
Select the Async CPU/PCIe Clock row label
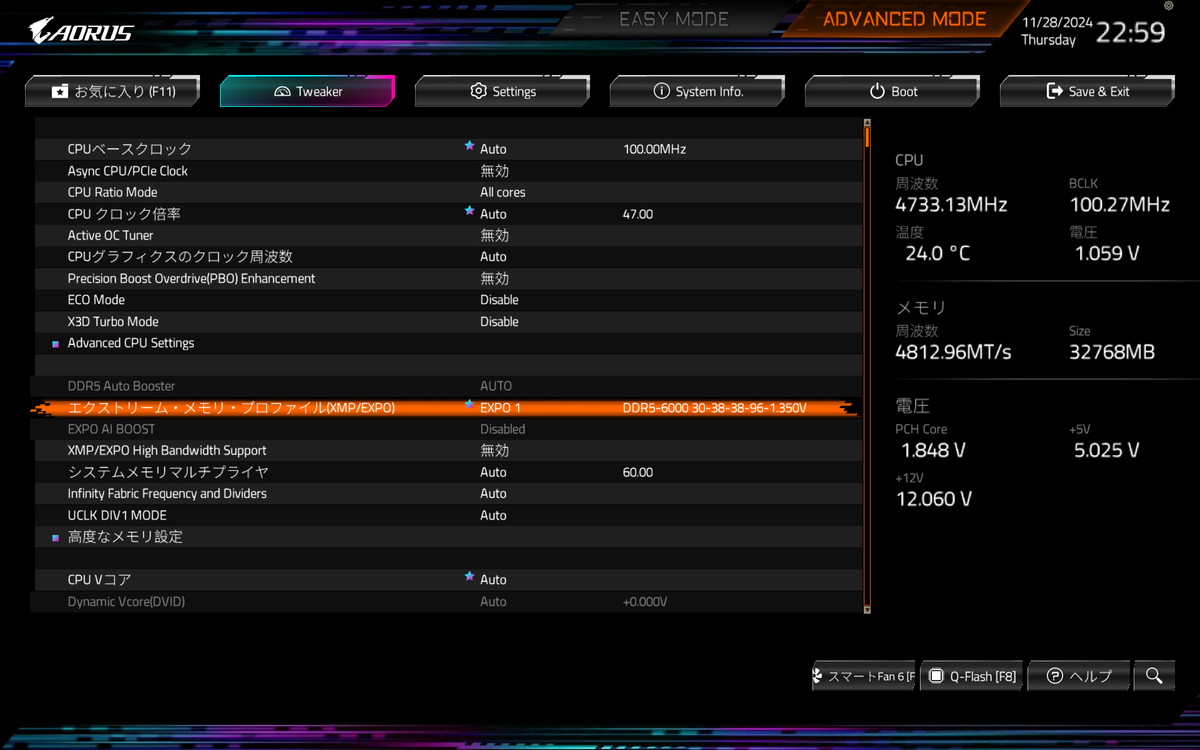pos(128,171)
